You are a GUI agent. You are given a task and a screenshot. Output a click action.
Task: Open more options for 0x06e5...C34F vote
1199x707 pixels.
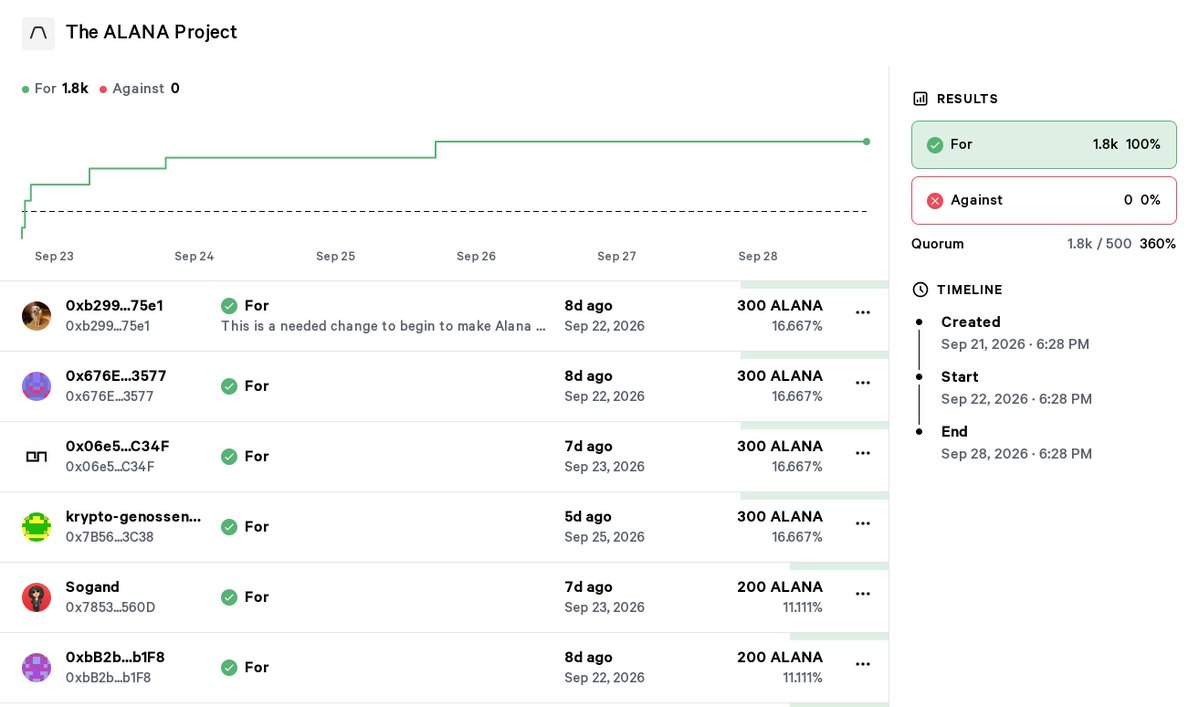[863, 453]
